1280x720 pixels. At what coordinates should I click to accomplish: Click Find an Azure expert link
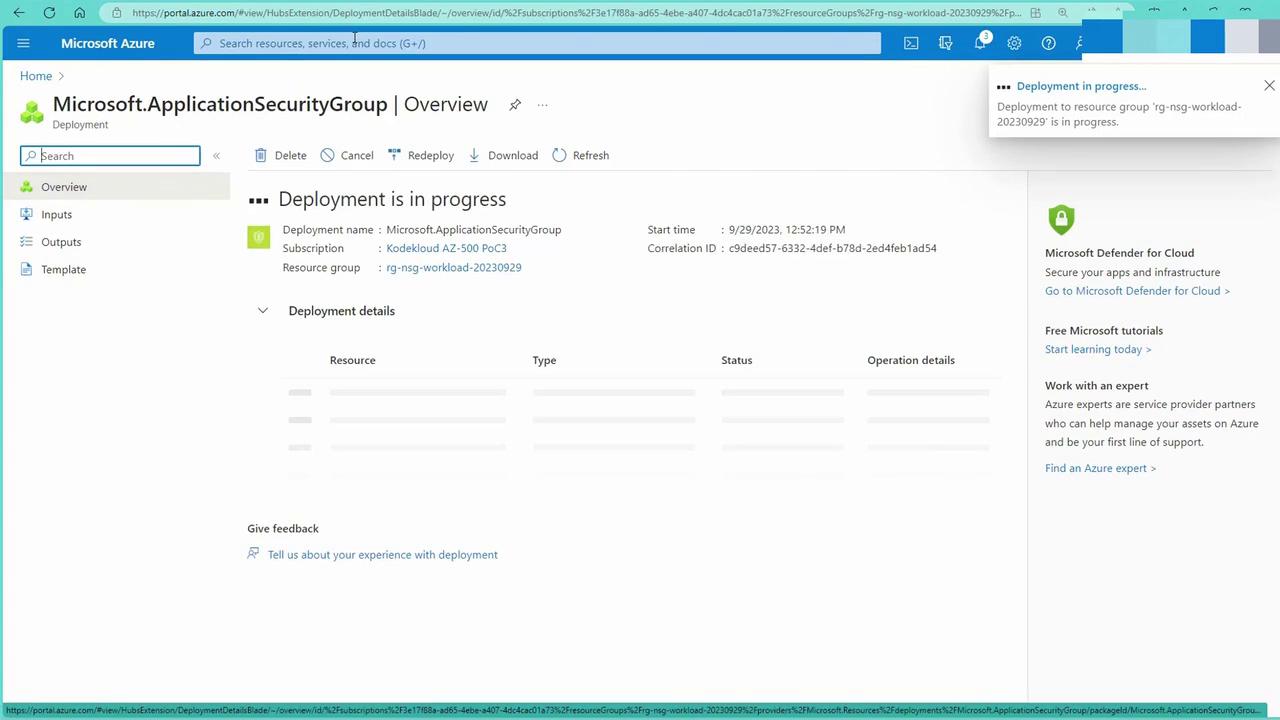(1100, 468)
